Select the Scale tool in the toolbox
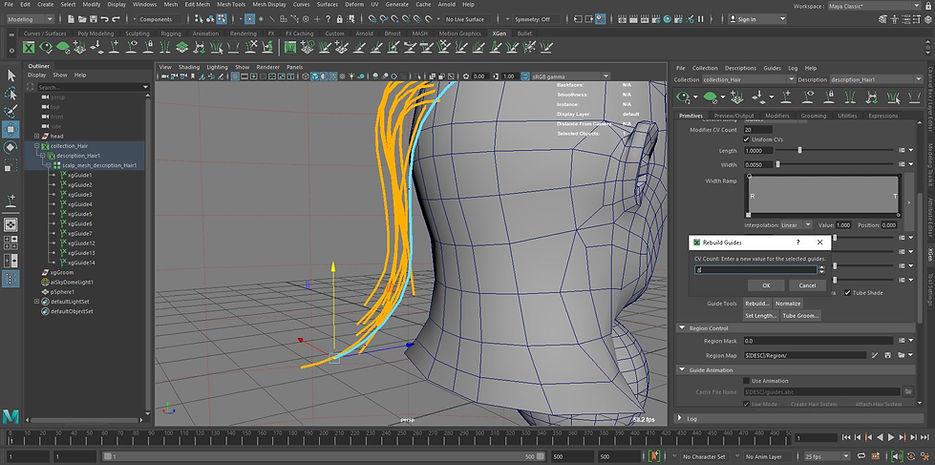935x465 pixels. point(11,166)
